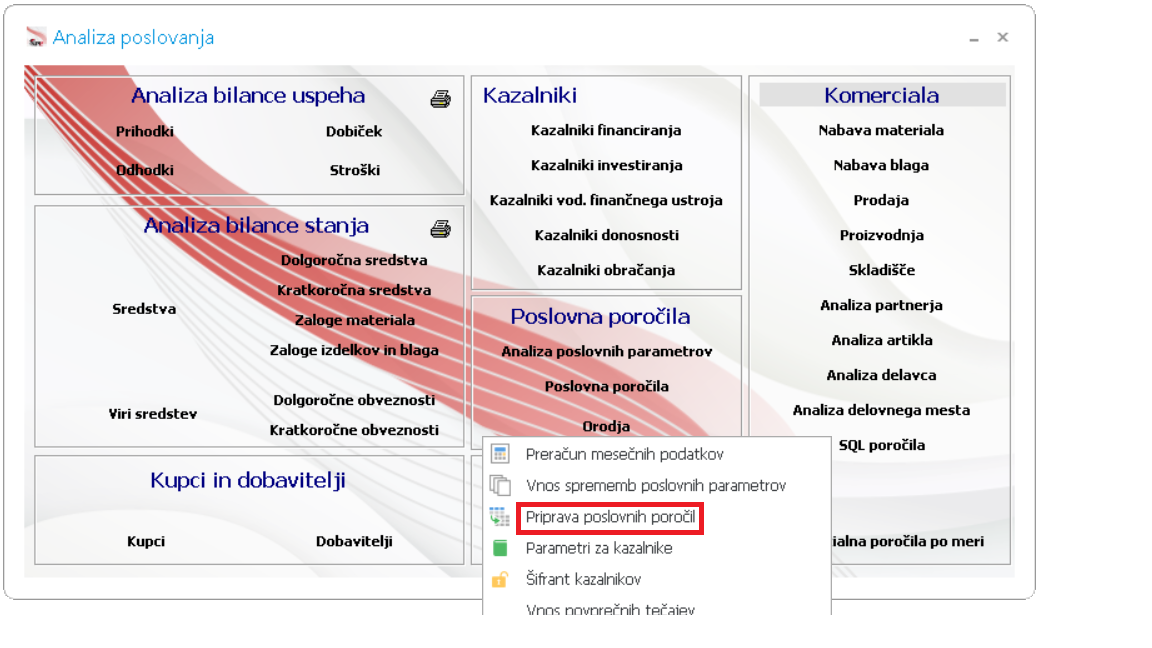This screenshot has width=1152, height=648.
Task: Click Kupci in dobavitelji heading
Action: 248,480
